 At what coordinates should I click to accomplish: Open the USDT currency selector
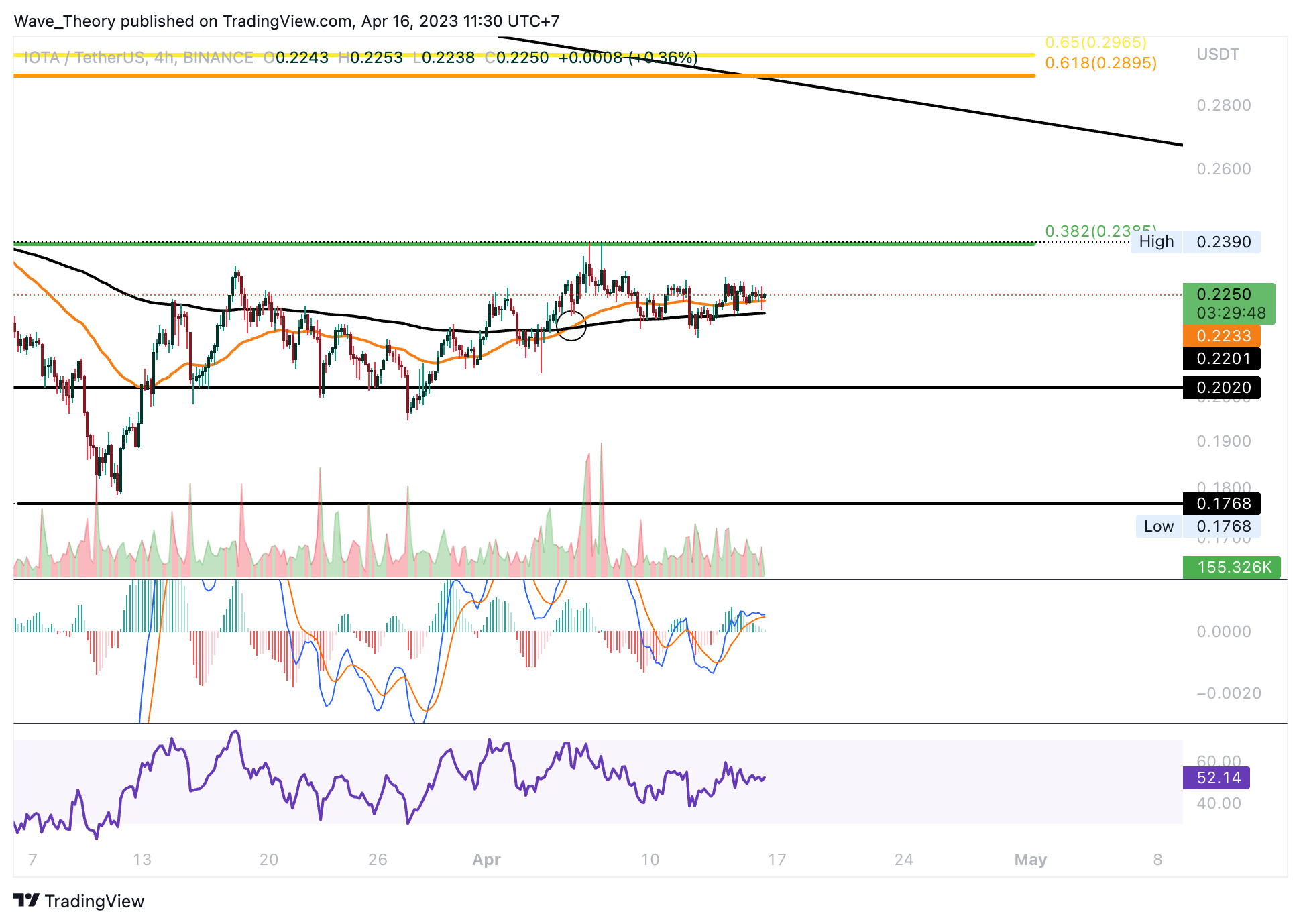(x=1217, y=54)
